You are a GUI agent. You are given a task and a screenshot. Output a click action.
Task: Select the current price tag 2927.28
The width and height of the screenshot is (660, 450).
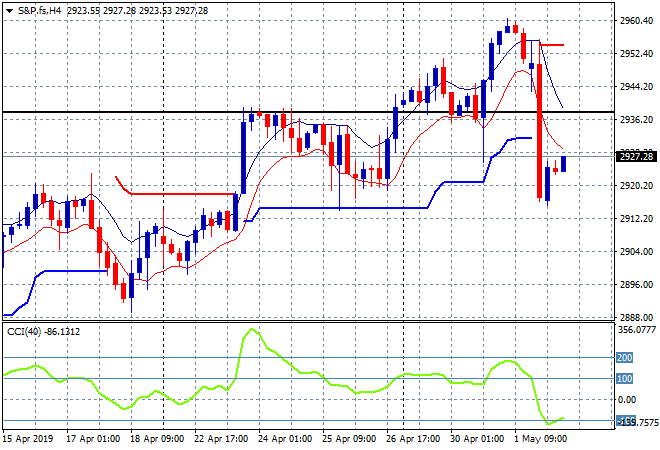[x=636, y=157]
